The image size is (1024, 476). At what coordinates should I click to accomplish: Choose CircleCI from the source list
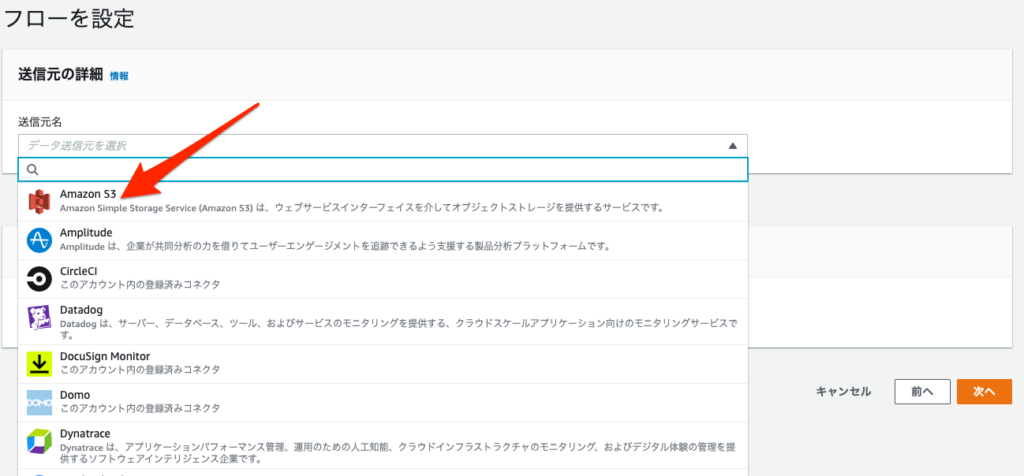coord(383,279)
